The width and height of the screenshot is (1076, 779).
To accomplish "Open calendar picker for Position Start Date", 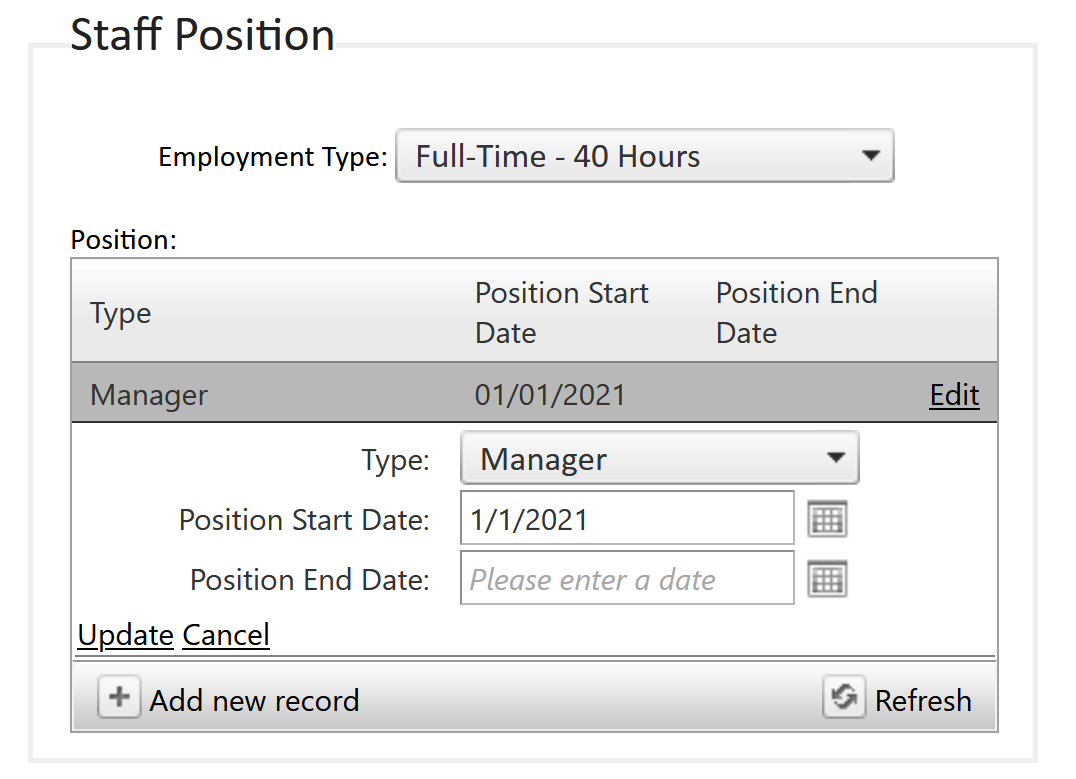I will pos(827,520).
